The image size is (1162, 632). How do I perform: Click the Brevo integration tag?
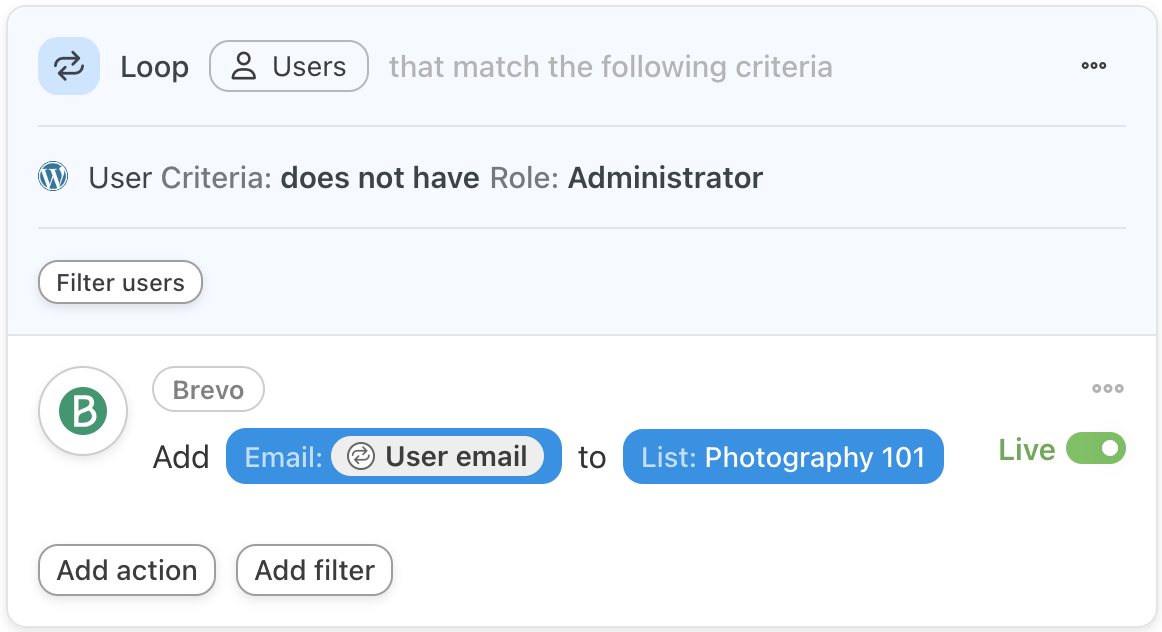208,390
